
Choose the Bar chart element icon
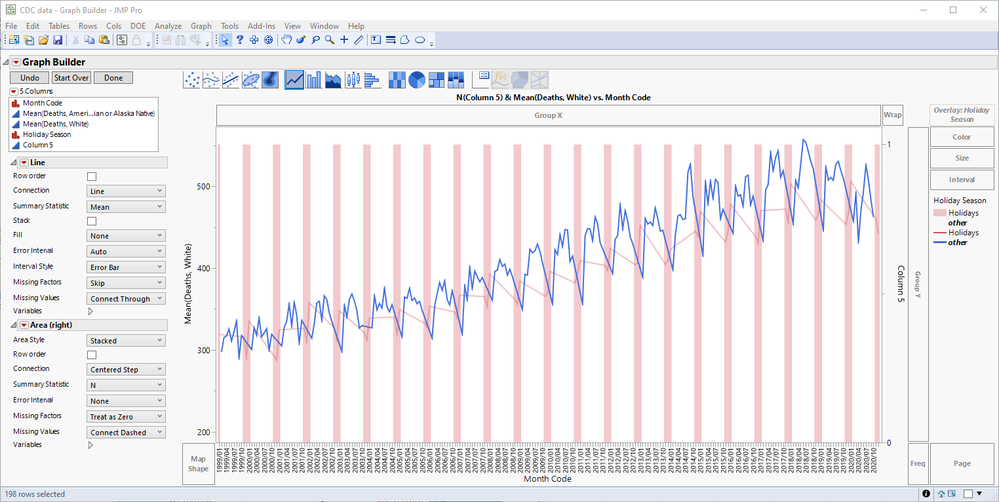coord(314,80)
